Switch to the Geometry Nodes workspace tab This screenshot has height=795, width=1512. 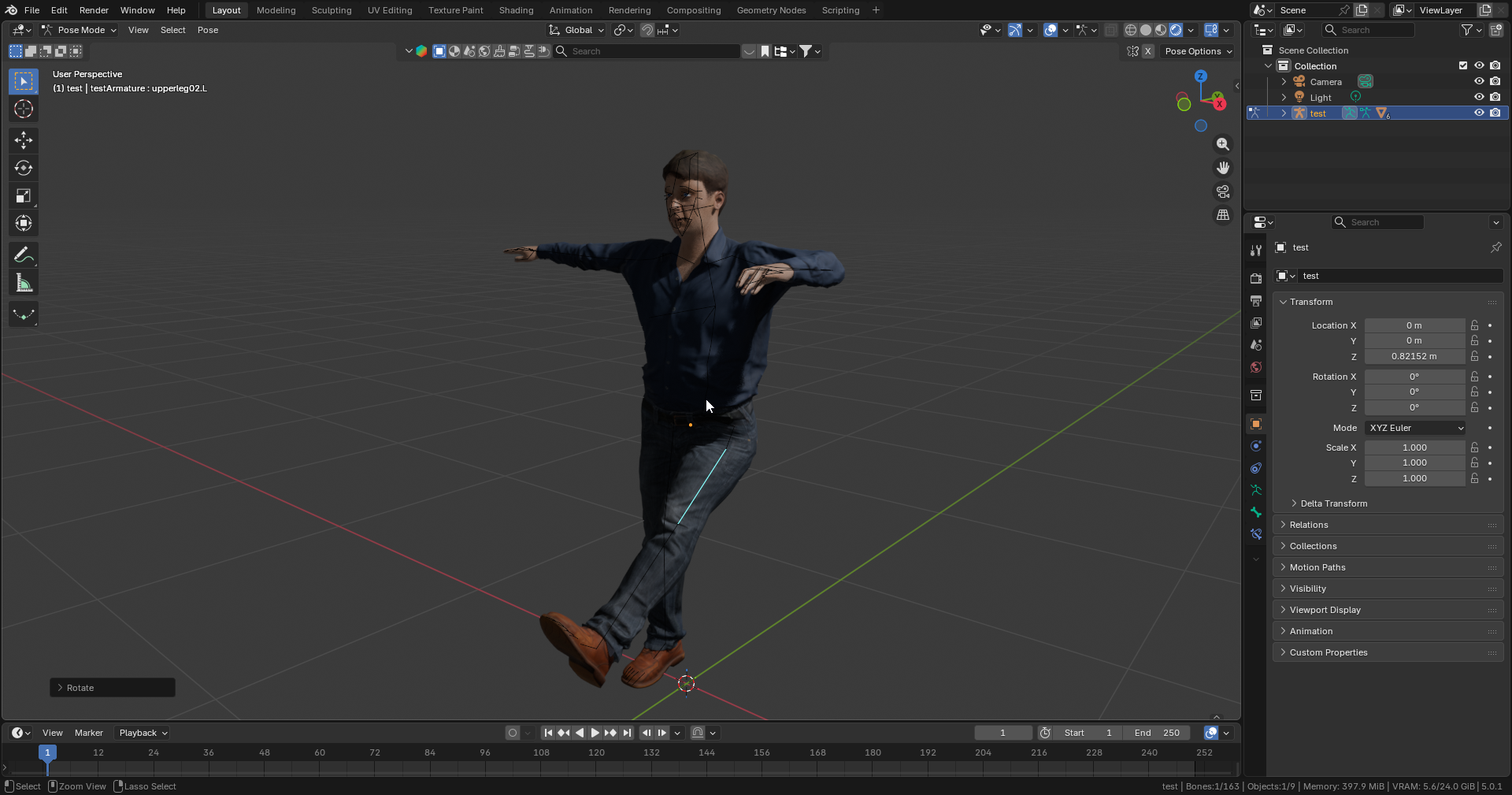coord(771,10)
